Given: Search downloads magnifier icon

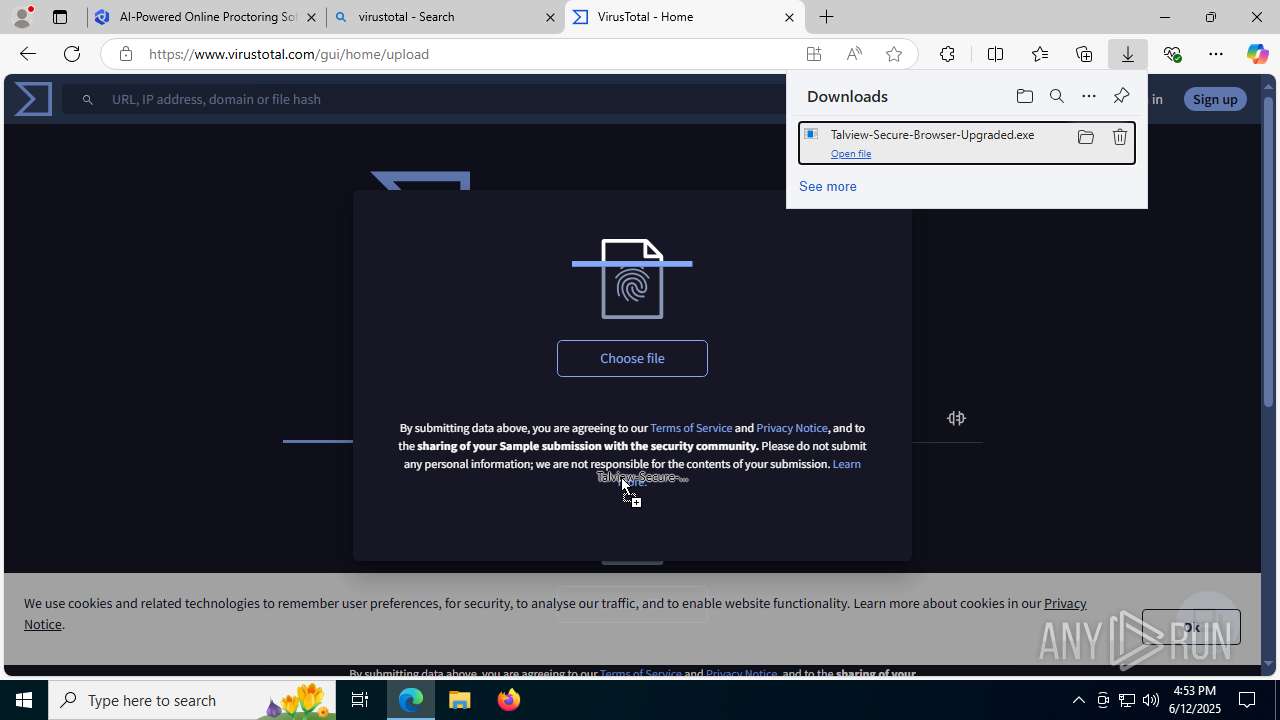Looking at the screenshot, I should point(1057,96).
